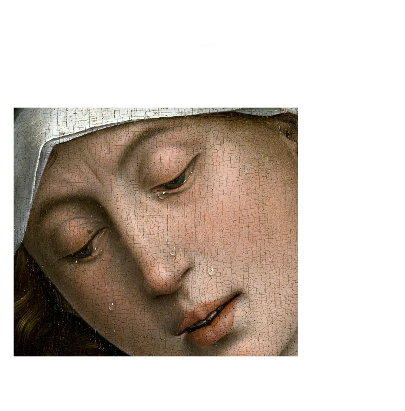The image size is (405, 411).
Task: Click the red lips in the painting
Action: (x=208, y=319)
